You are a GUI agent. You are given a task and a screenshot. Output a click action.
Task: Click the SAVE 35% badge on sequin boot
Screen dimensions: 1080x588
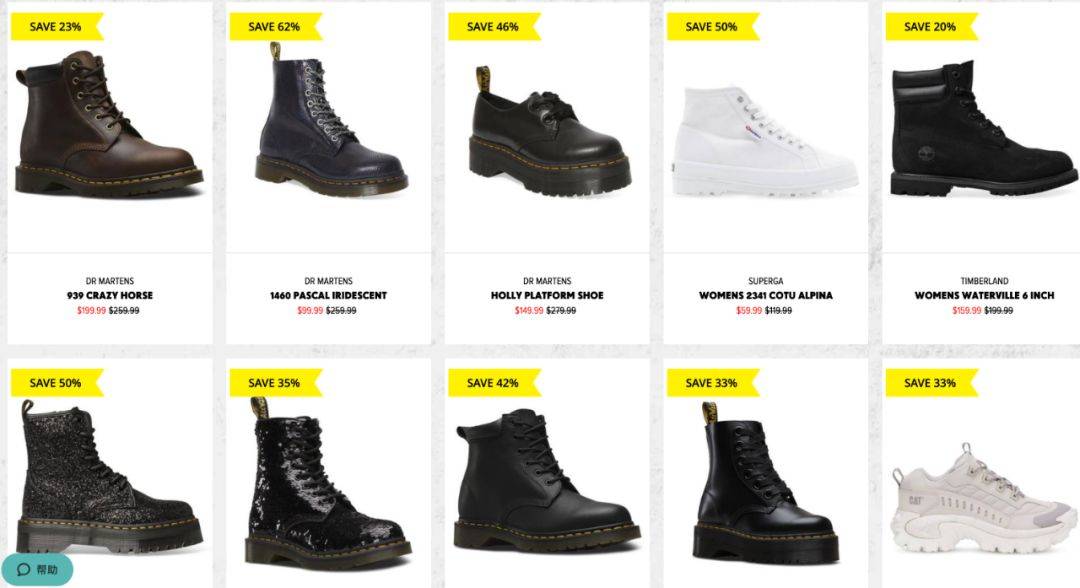pyautogui.click(x=276, y=383)
